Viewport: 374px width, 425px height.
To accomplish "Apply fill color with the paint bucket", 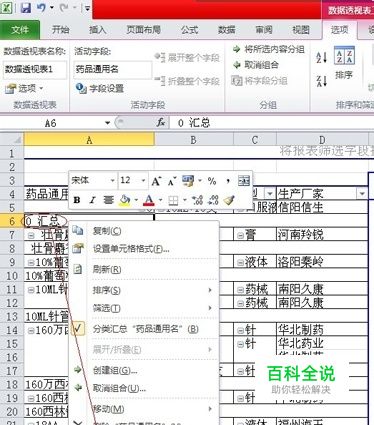I will [x=125, y=200].
